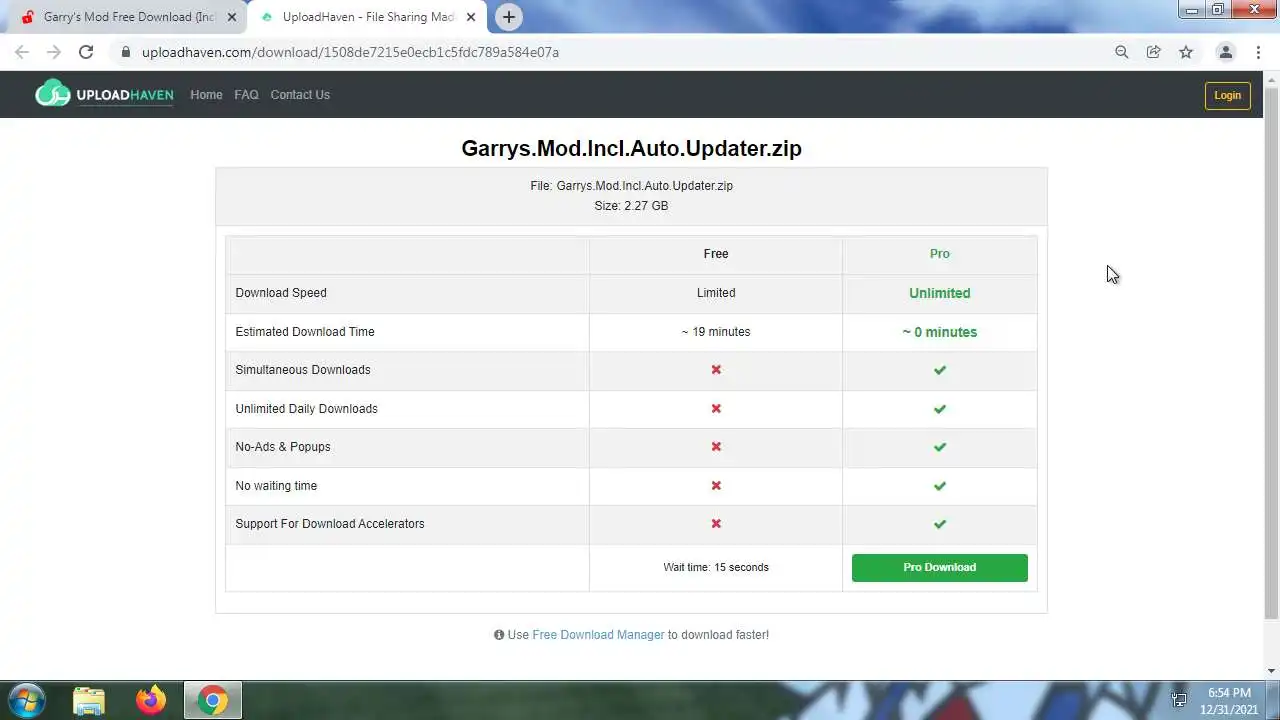Image resolution: width=1280 pixels, height=720 pixels.
Task: Open the zoom magnifier icon in address bar
Action: 1122,52
